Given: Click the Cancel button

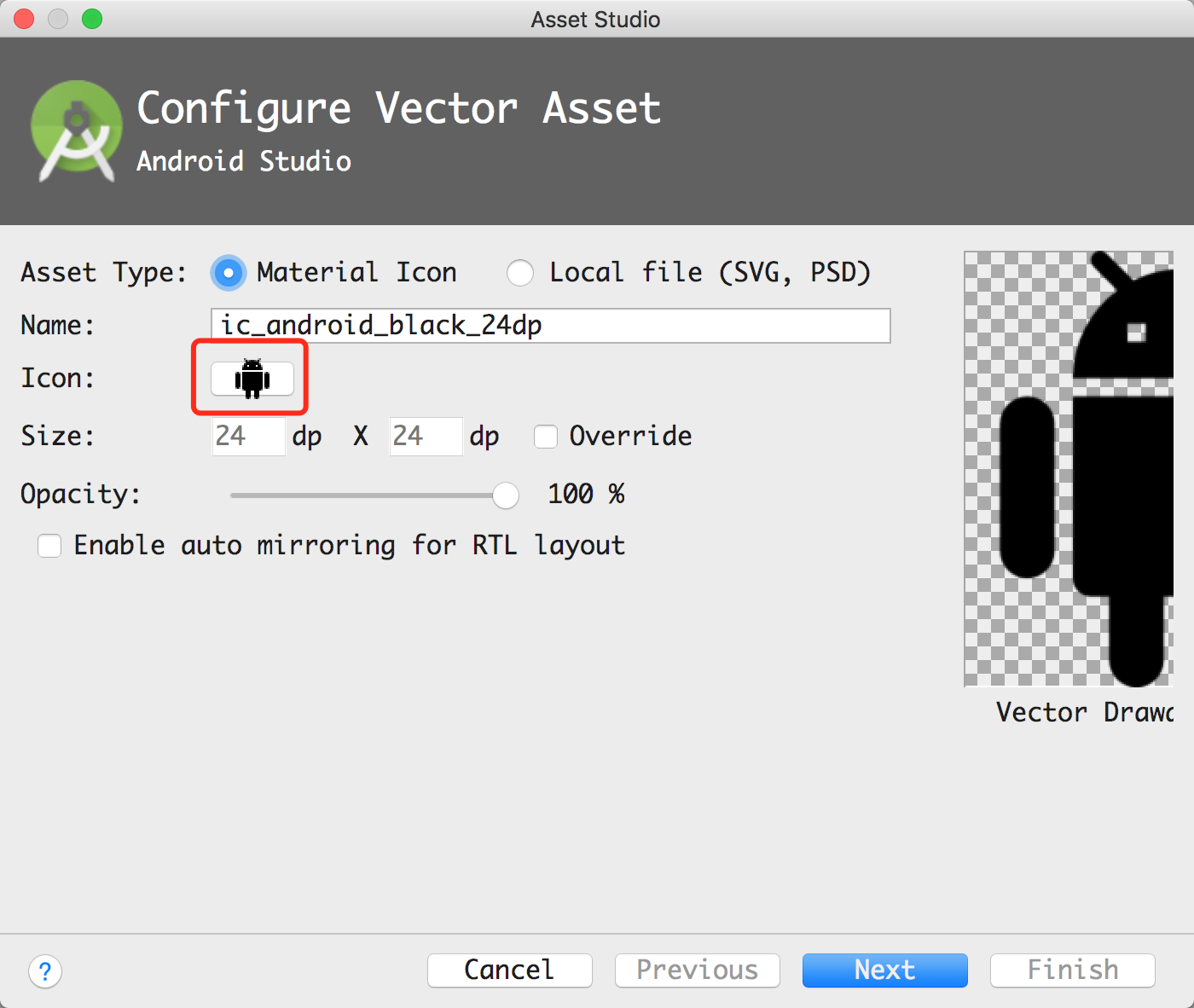Looking at the screenshot, I should pyautogui.click(x=510, y=970).
